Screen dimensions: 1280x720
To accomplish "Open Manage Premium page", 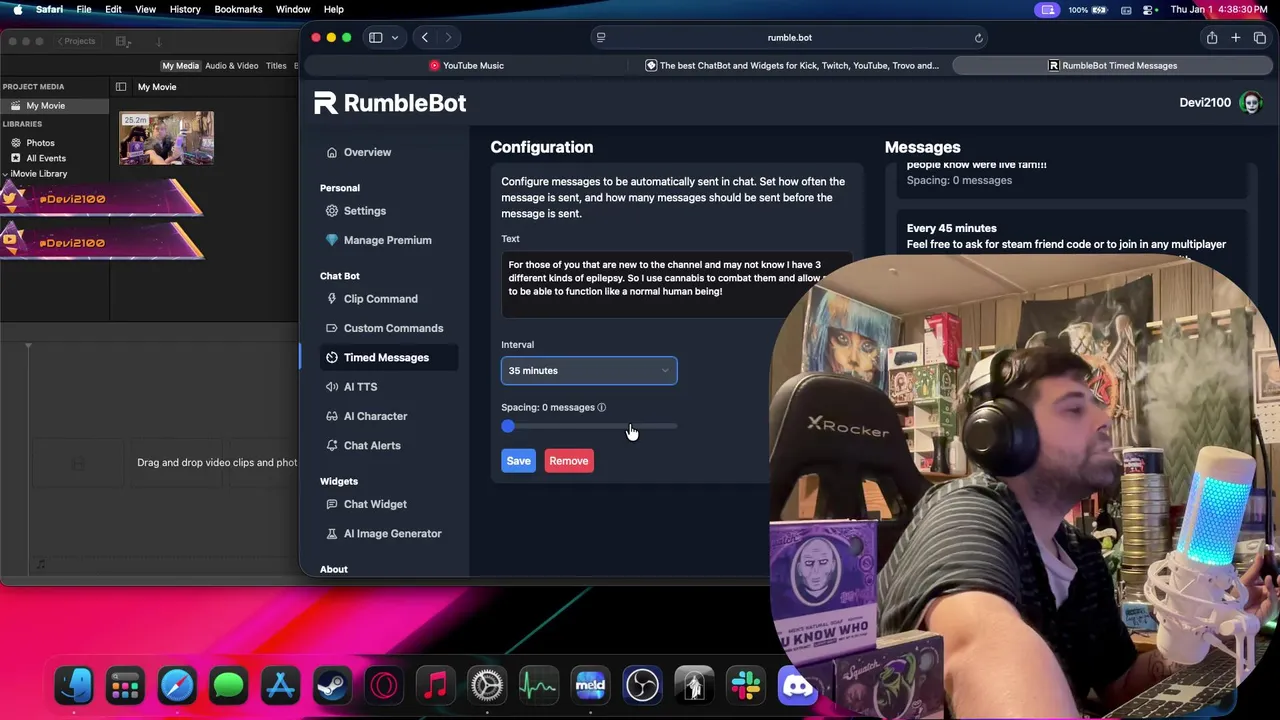I will click(387, 240).
